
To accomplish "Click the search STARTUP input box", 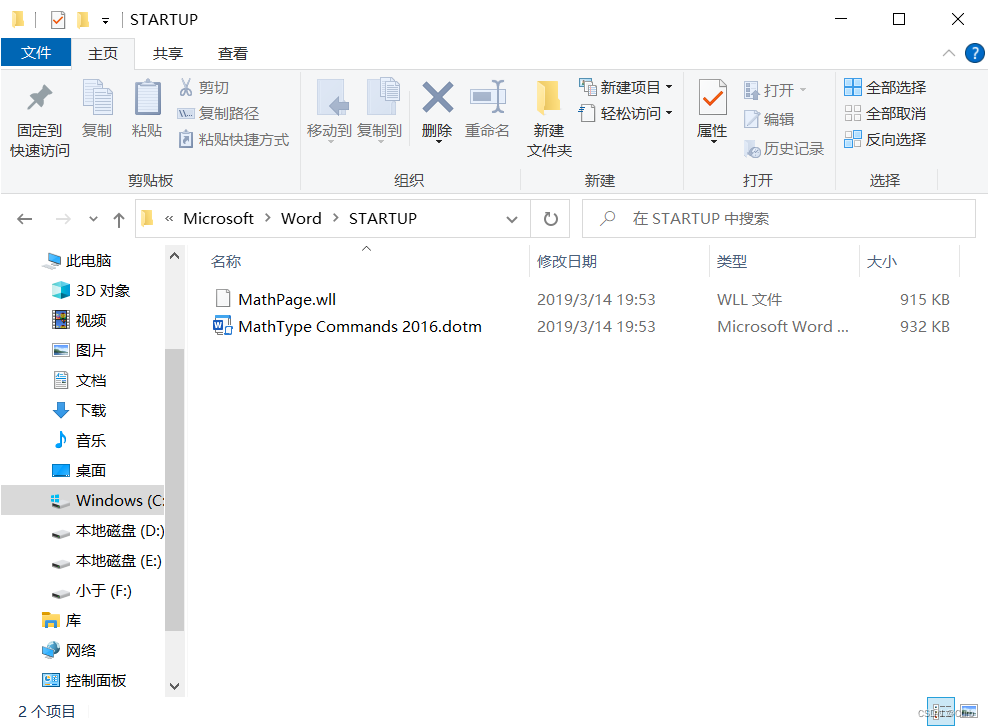I will click(778, 219).
